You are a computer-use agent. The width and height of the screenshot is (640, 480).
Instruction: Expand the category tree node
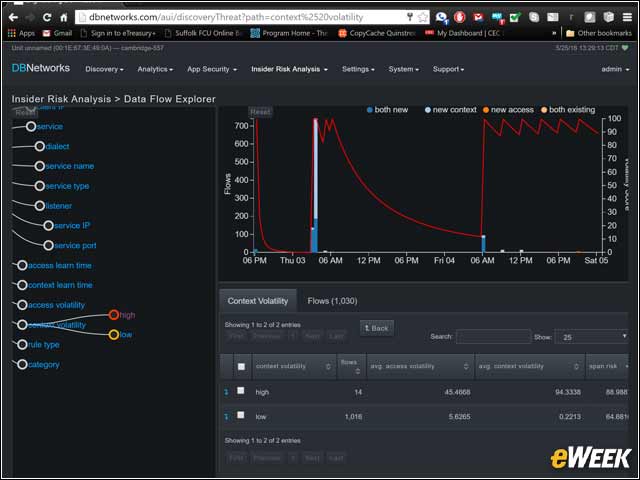pos(22,364)
